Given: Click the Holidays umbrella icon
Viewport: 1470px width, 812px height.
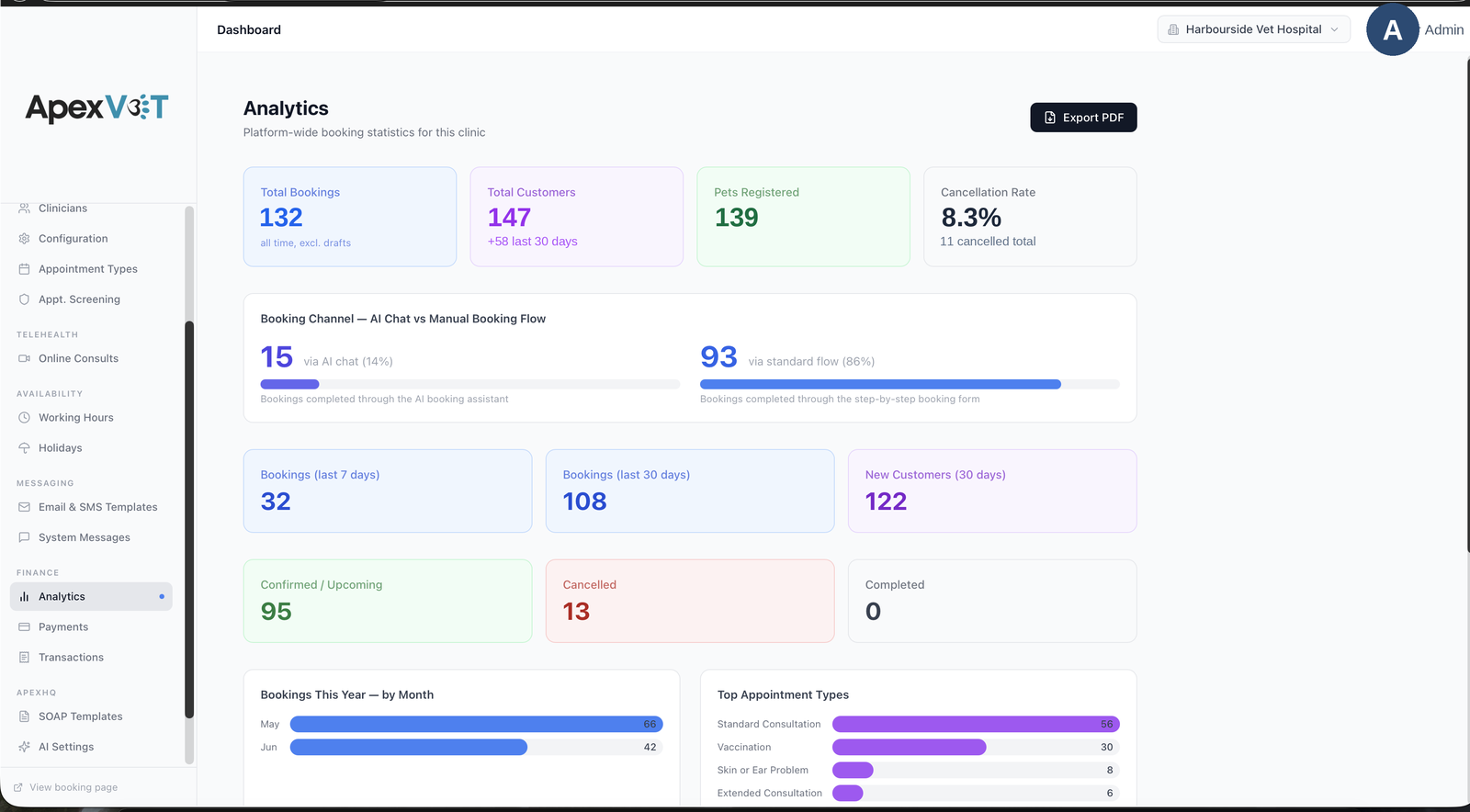Looking at the screenshot, I should tap(24, 448).
